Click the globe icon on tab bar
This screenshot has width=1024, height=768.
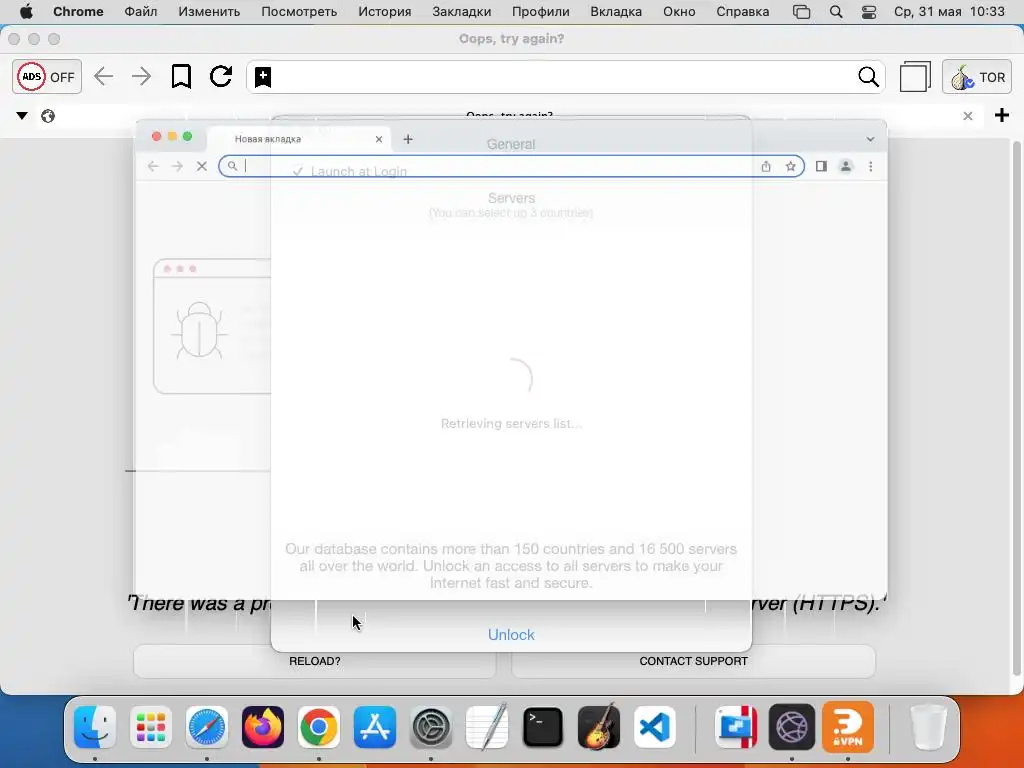48,116
